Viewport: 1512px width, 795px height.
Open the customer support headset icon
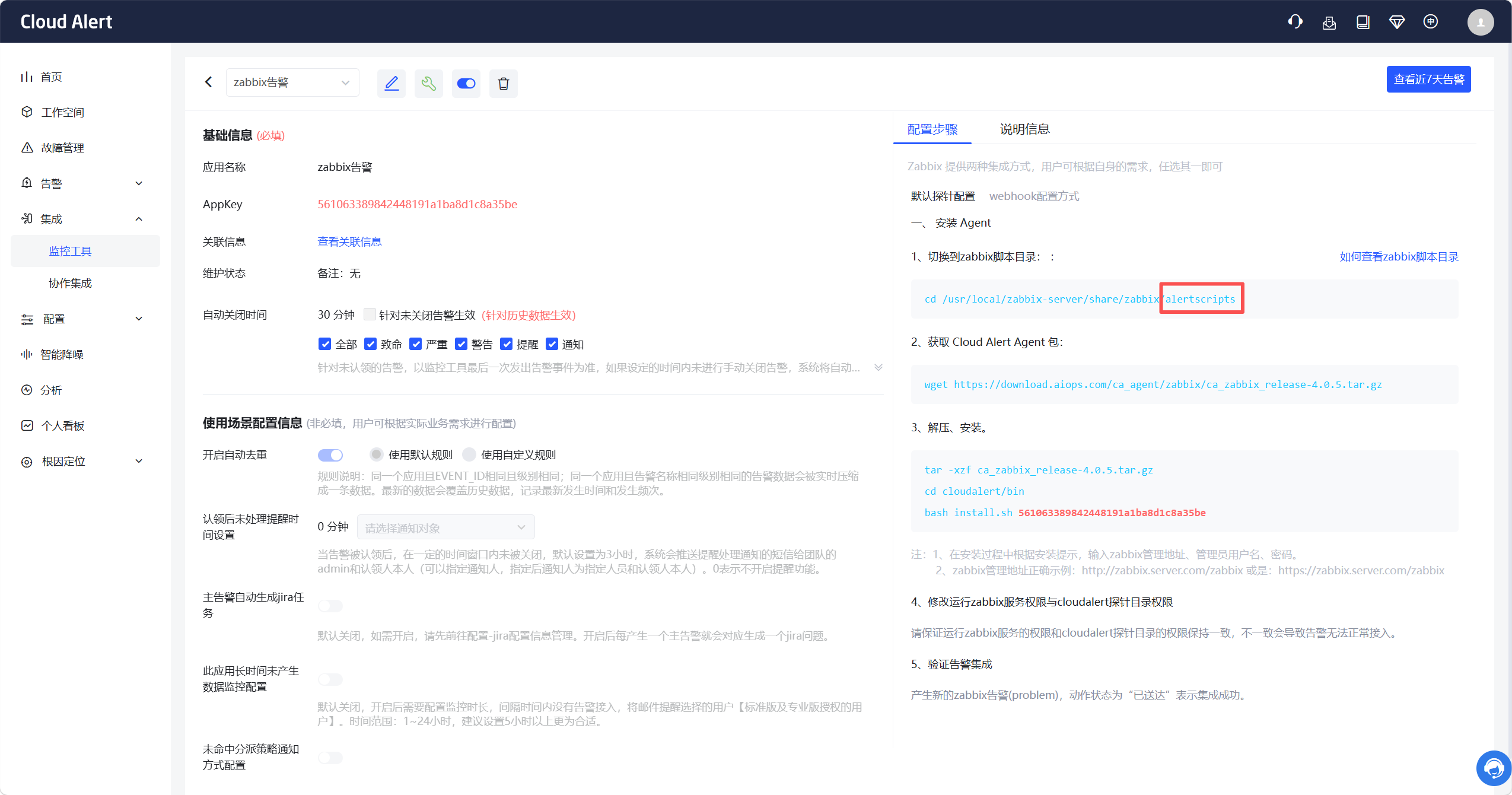[1295, 22]
